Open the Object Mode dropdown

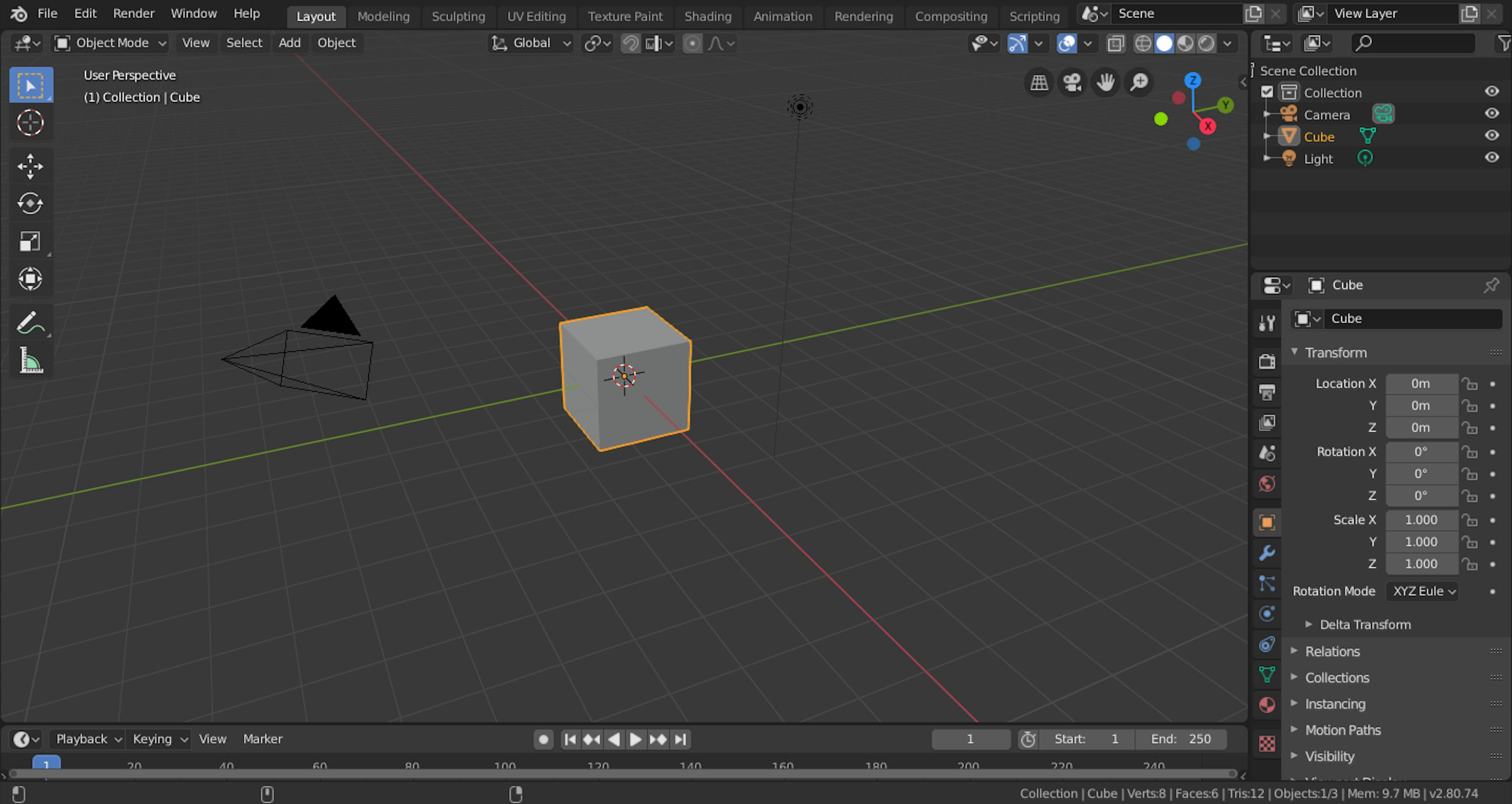(x=113, y=42)
